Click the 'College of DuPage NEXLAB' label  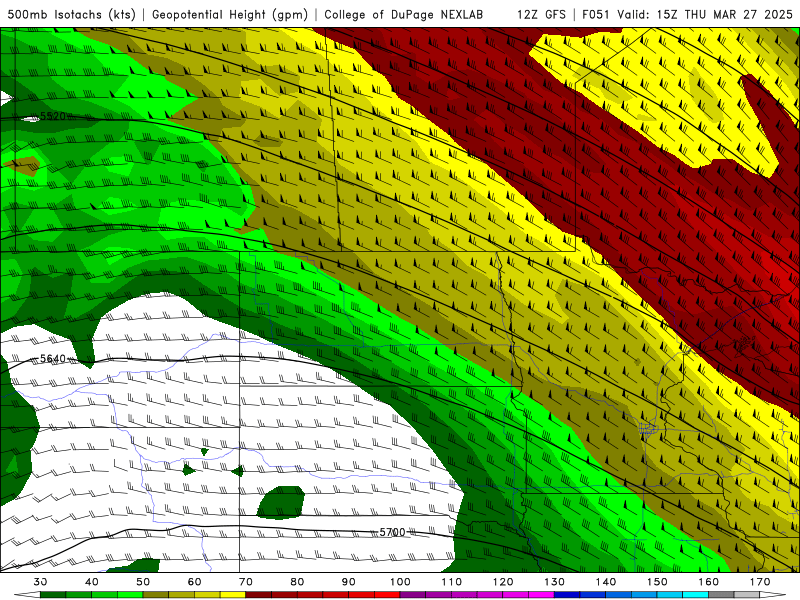click(404, 14)
